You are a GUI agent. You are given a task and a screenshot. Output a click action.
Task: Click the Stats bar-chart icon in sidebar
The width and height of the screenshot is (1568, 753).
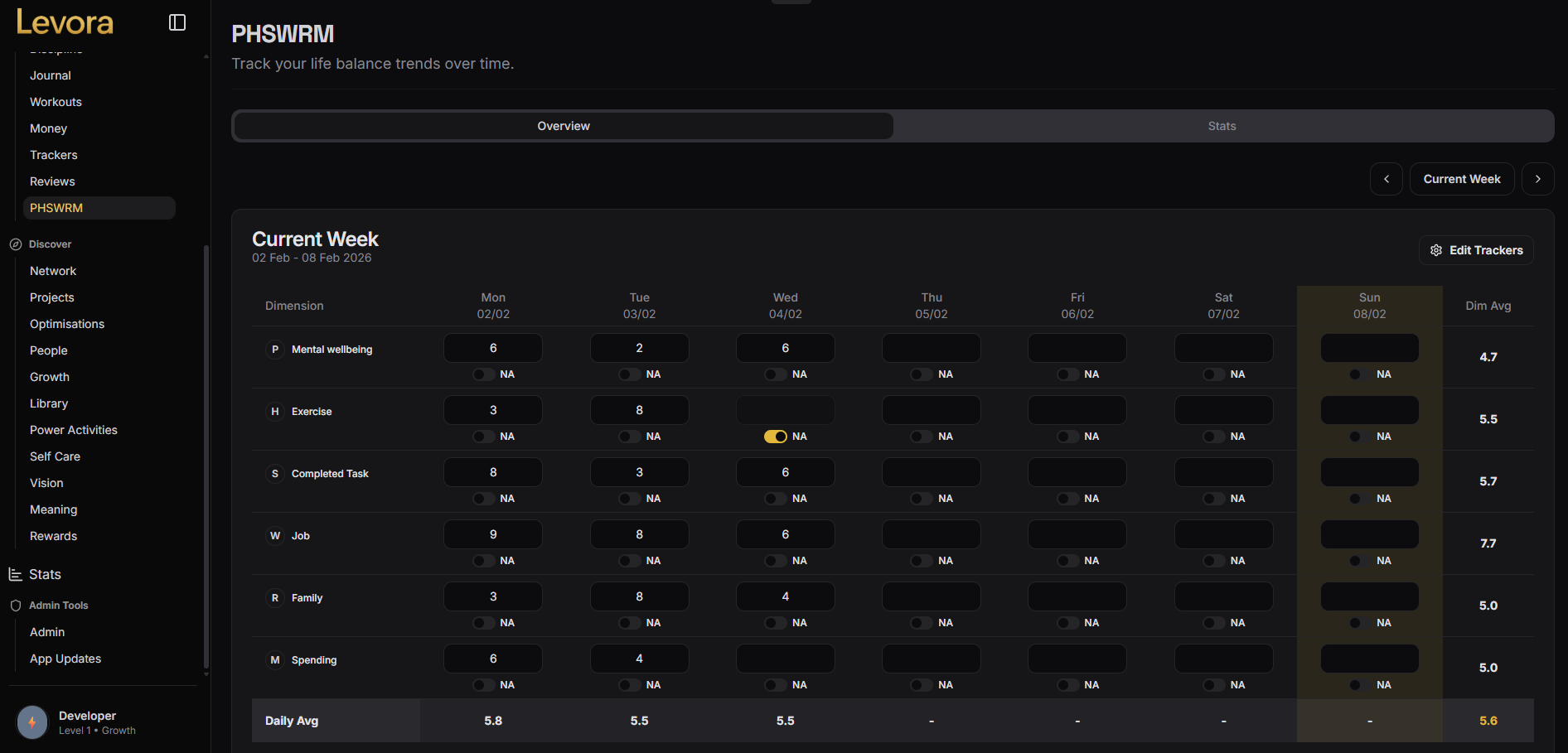point(14,574)
